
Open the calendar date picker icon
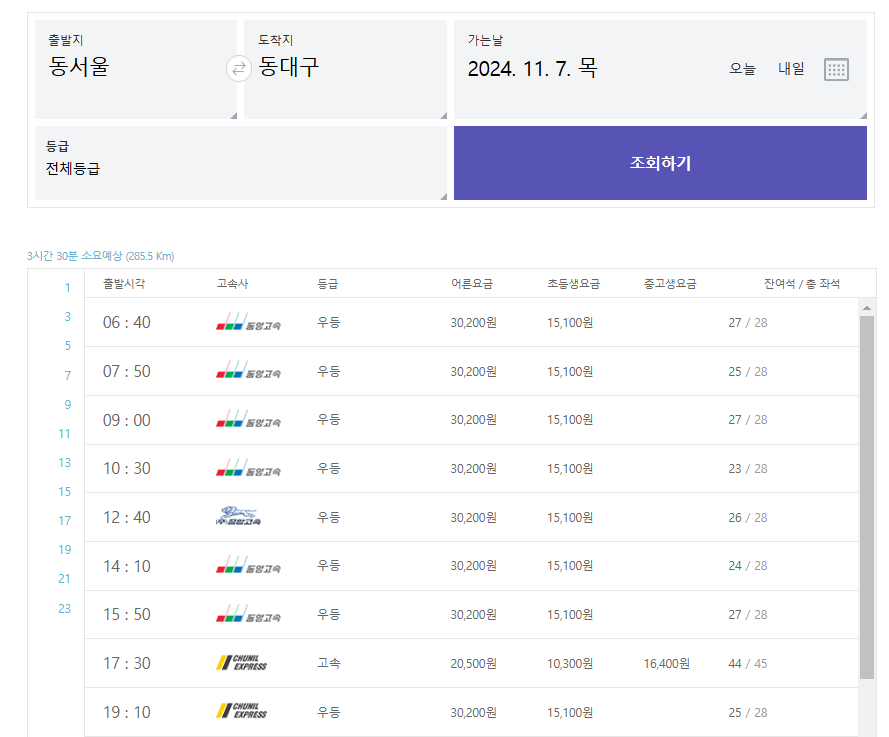(836, 70)
